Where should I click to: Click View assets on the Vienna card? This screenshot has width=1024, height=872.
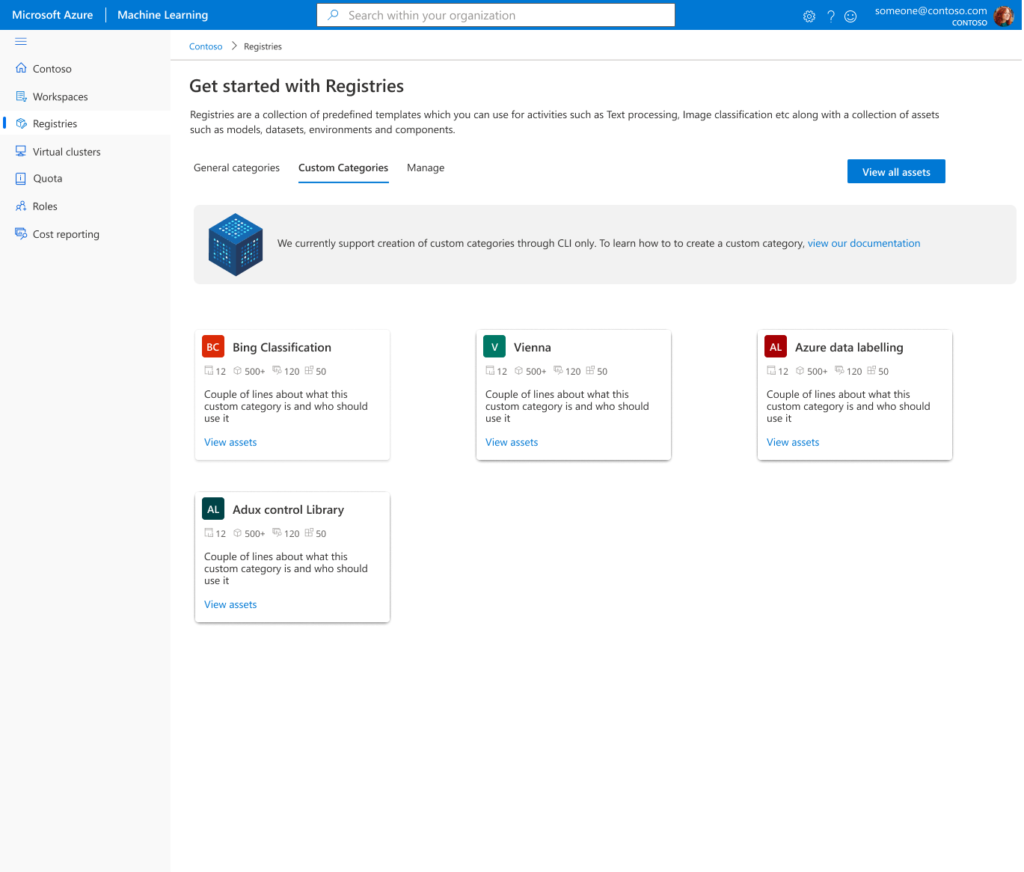511,442
